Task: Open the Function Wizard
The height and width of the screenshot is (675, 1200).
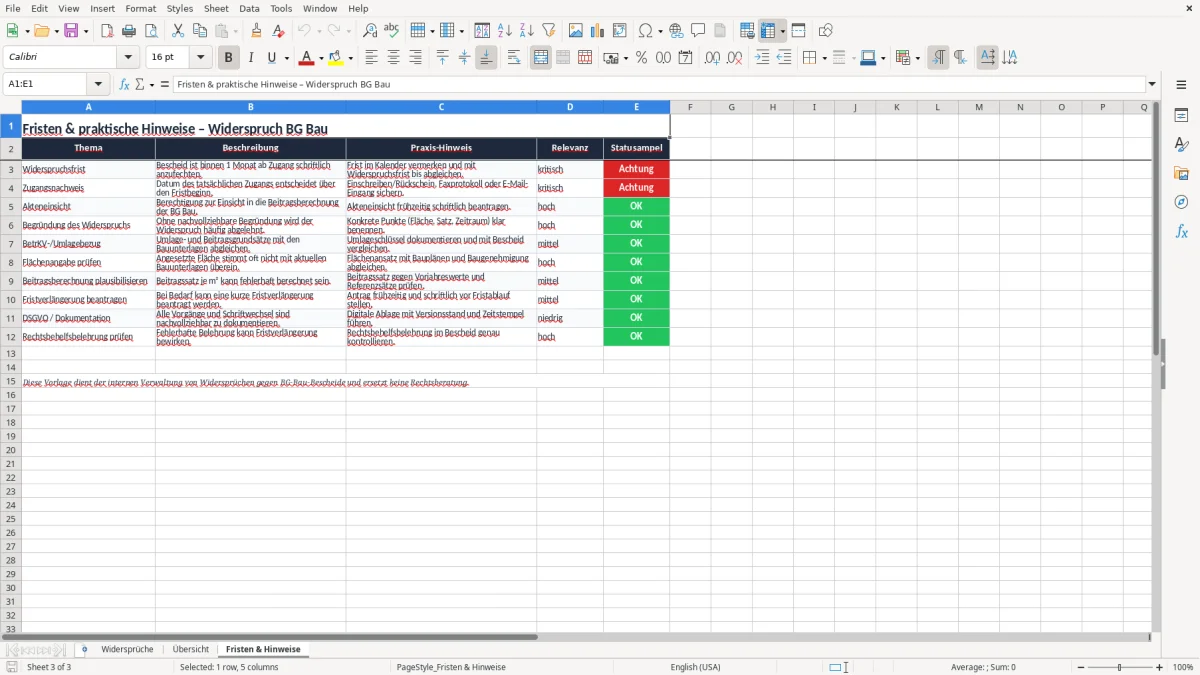Action: tap(124, 85)
